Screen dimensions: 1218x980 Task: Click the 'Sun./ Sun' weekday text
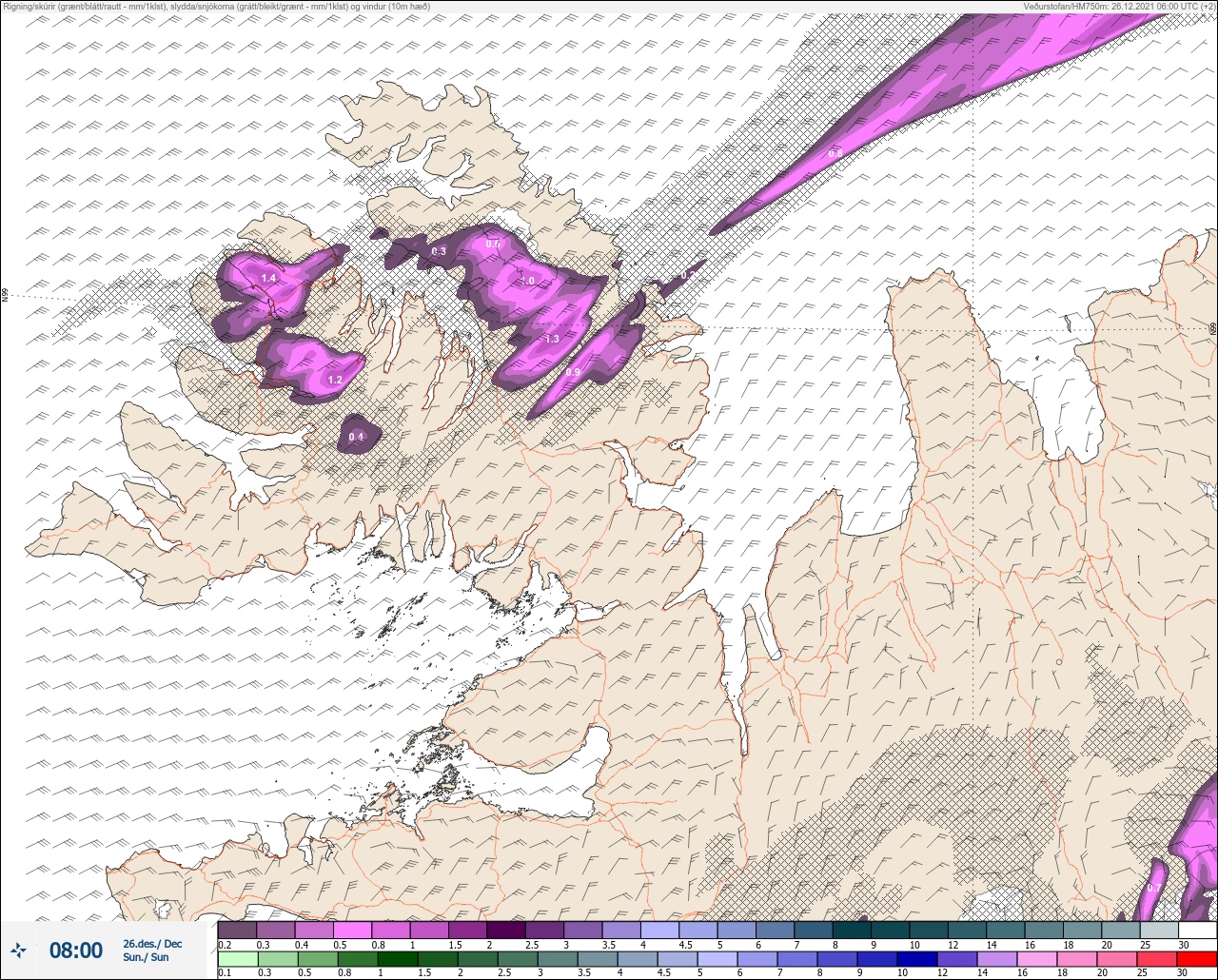pyautogui.click(x=146, y=957)
